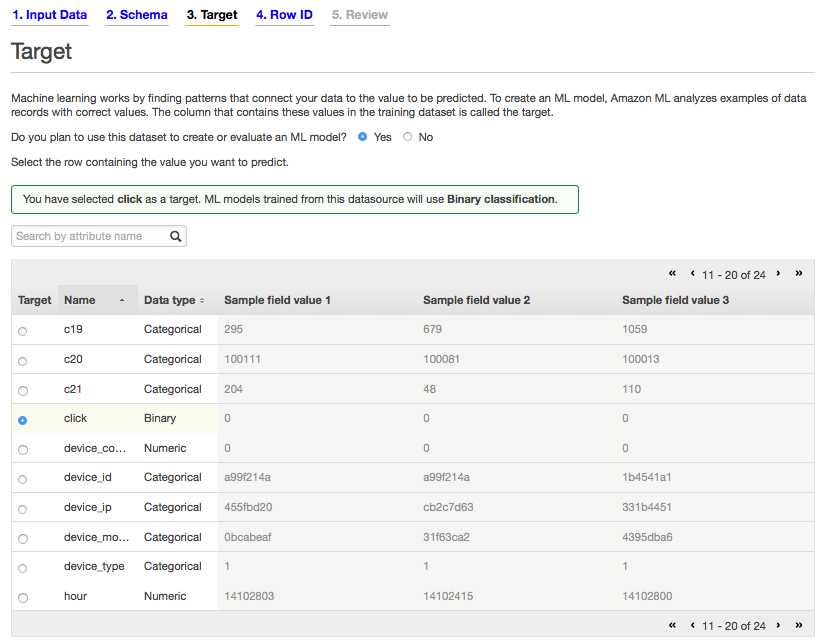Jump to last page using bottom pagination arrow
819x641 pixels.
[799, 625]
